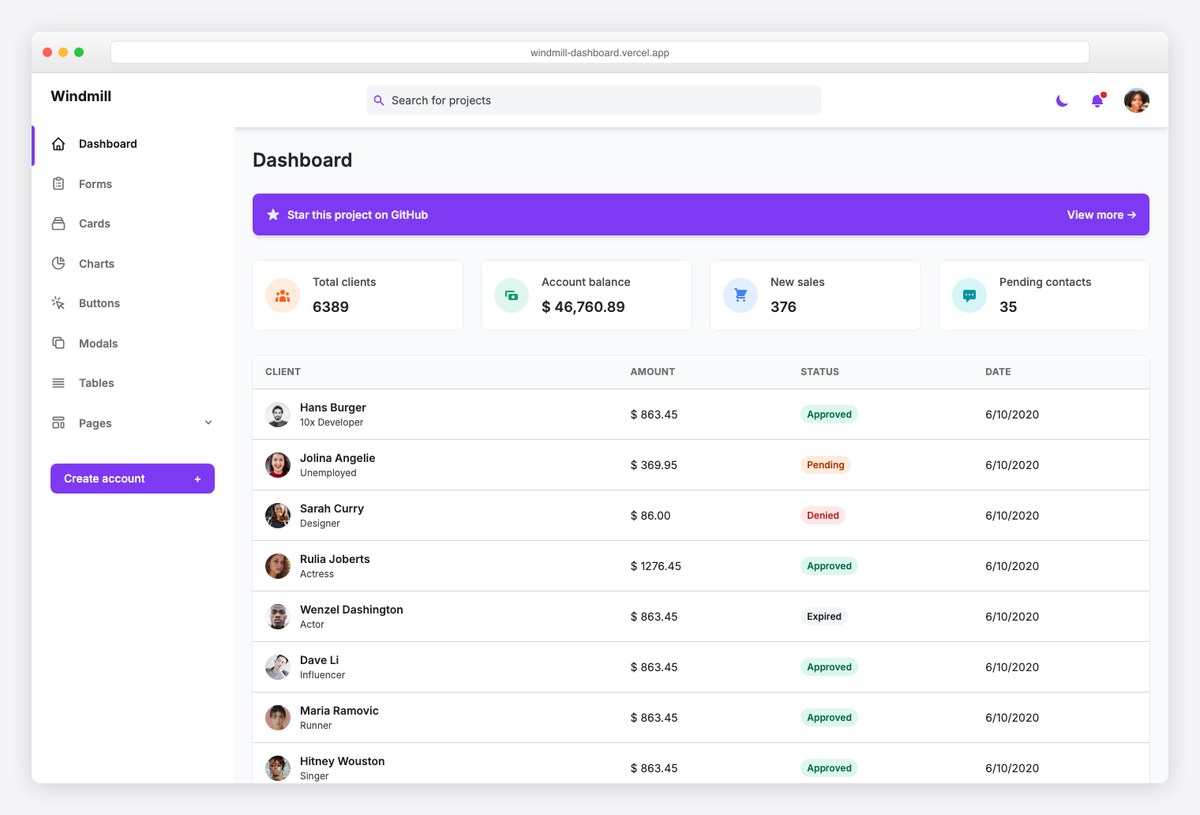Click the star icon in GitHub banner
Image resolution: width=1200 pixels, height=815 pixels.
(273, 215)
